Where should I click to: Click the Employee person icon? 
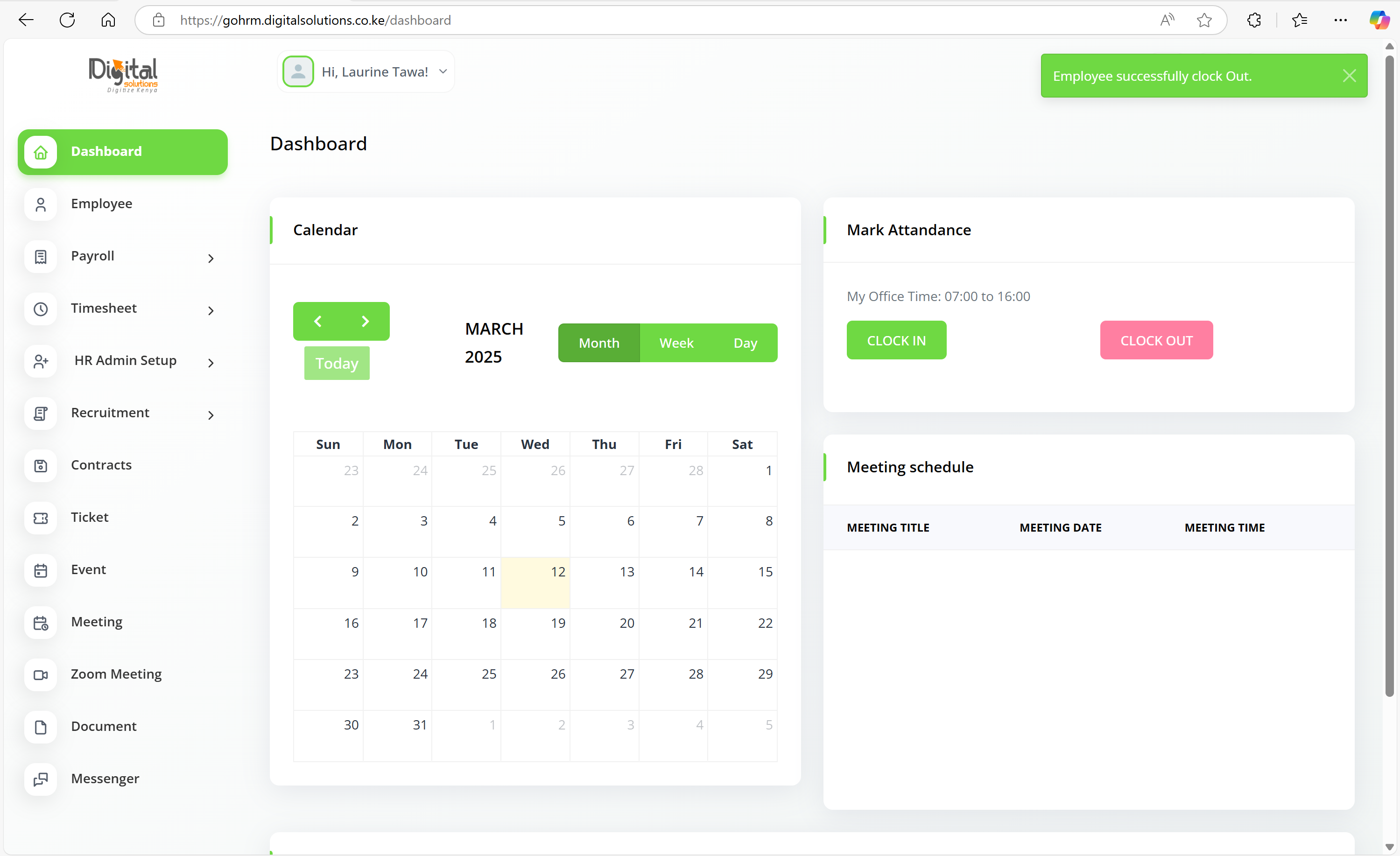(40, 204)
